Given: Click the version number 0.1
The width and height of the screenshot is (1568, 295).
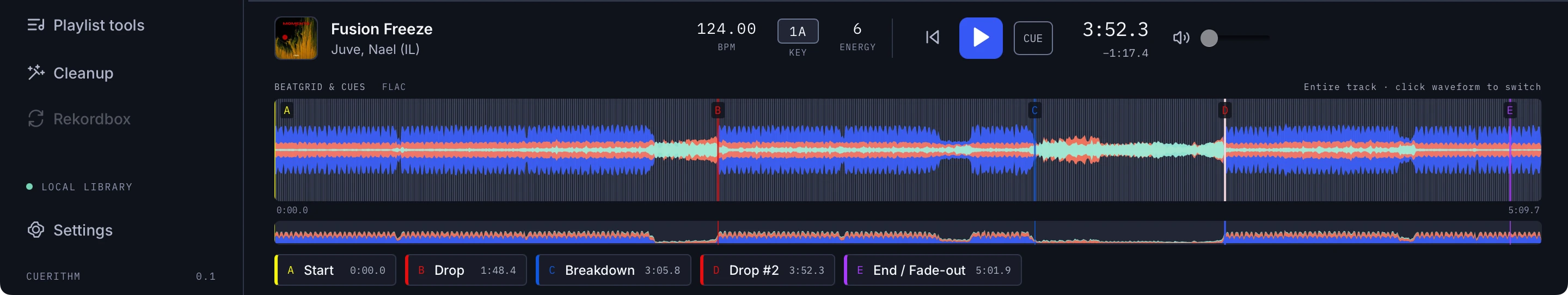Looking at the screenshot, I should [x=206, y=276].
